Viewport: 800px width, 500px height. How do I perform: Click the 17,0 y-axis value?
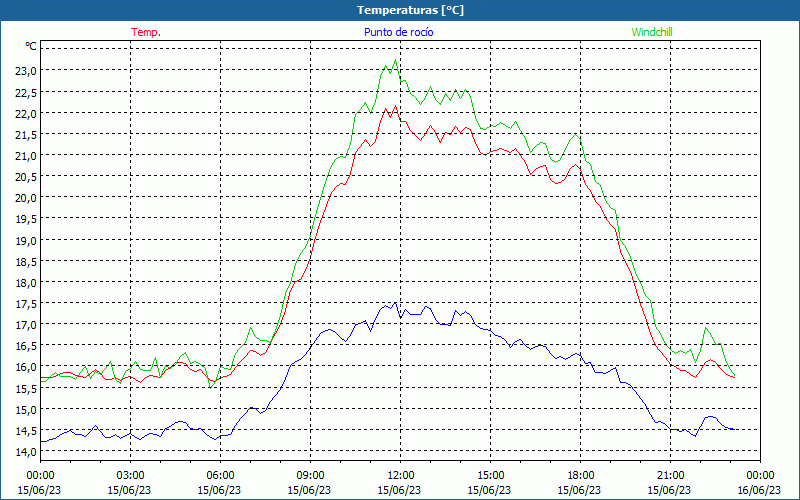[26, 325]
